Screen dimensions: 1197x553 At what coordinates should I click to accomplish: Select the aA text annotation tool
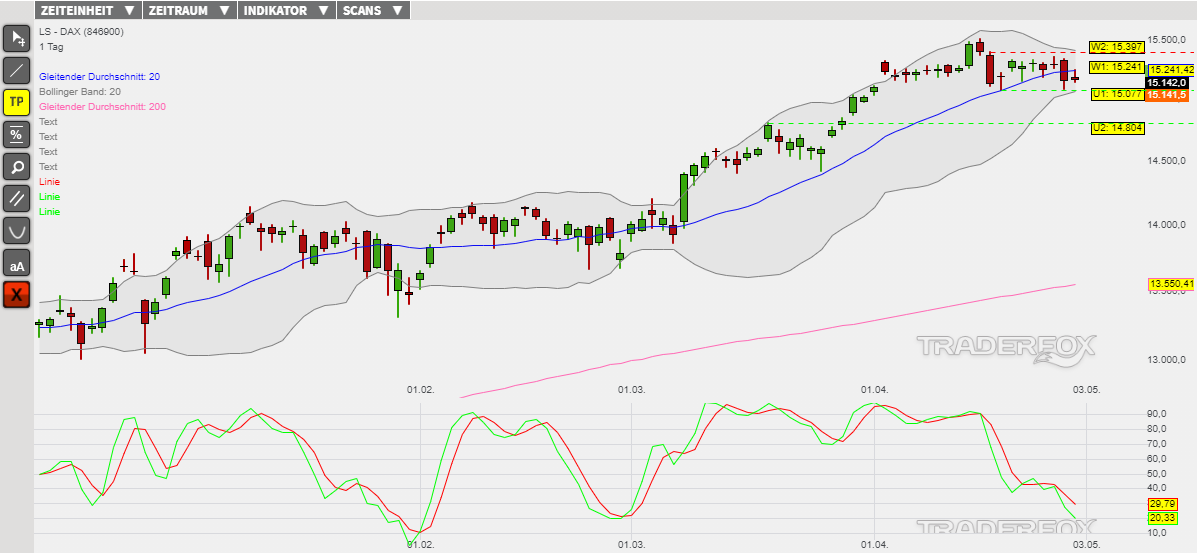[17, 264]
